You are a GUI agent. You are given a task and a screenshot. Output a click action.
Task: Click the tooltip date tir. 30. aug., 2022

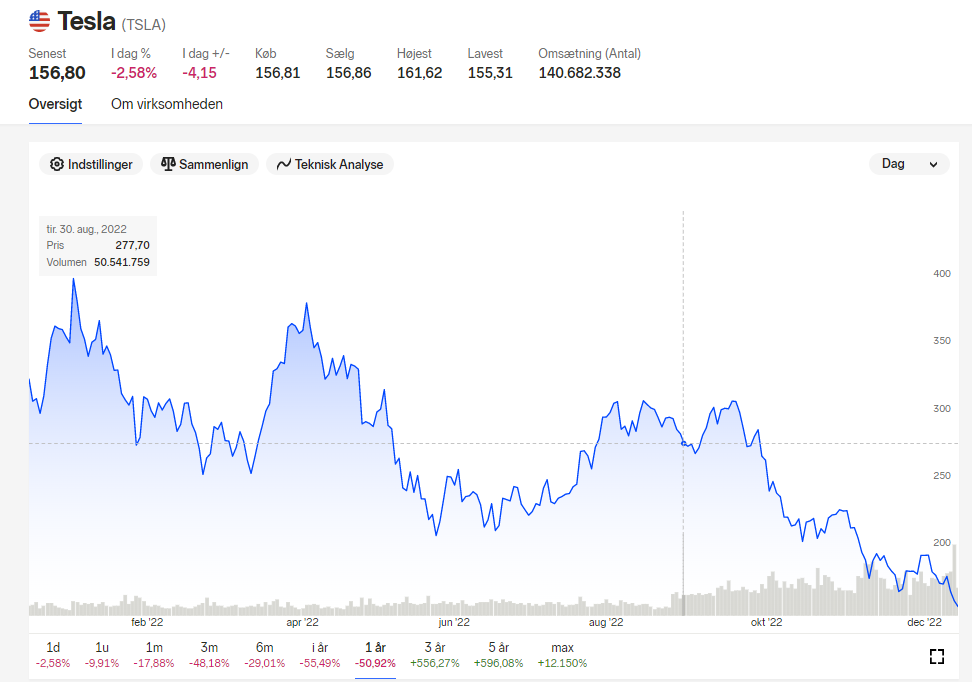tap(86, 229)
